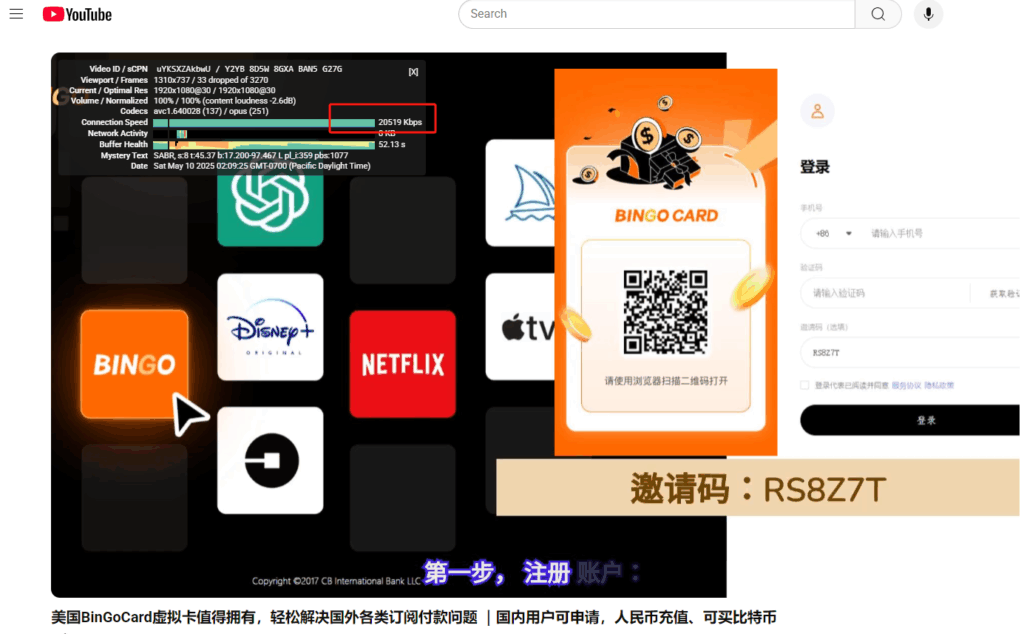
Task: Click the subtitle 第一步，注册账户
Action: coord(532,573)
